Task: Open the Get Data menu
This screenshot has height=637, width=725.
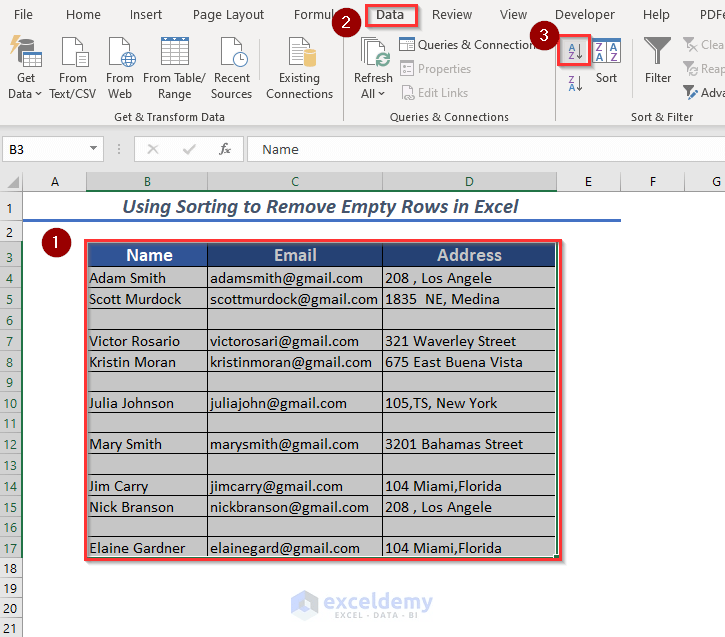Action: tap(25, 67)
